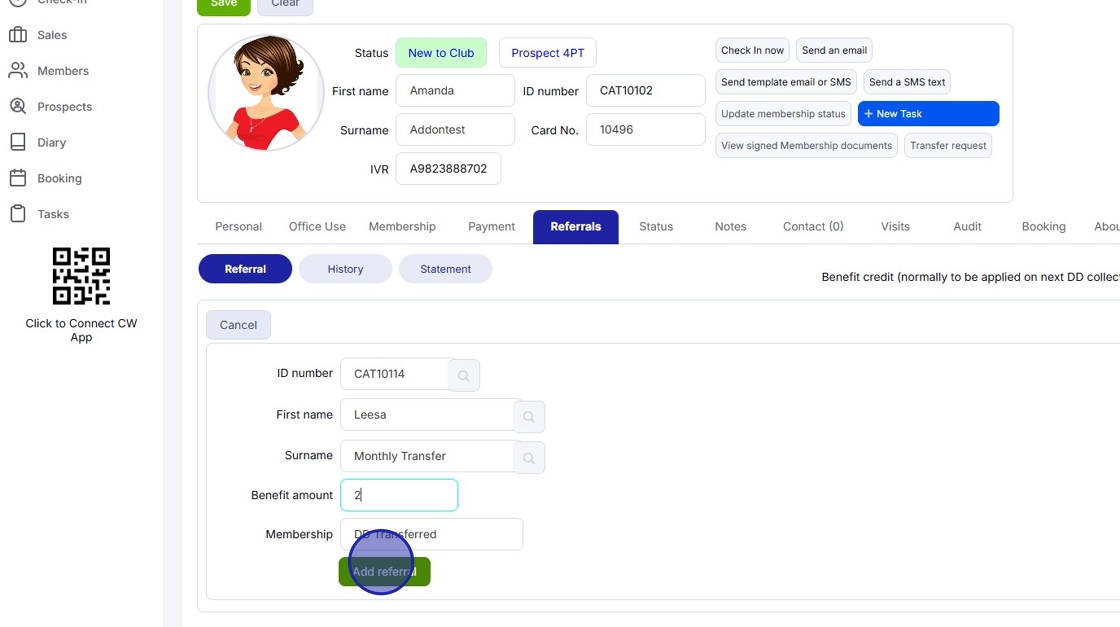Click Send an email

coord(834,50)
